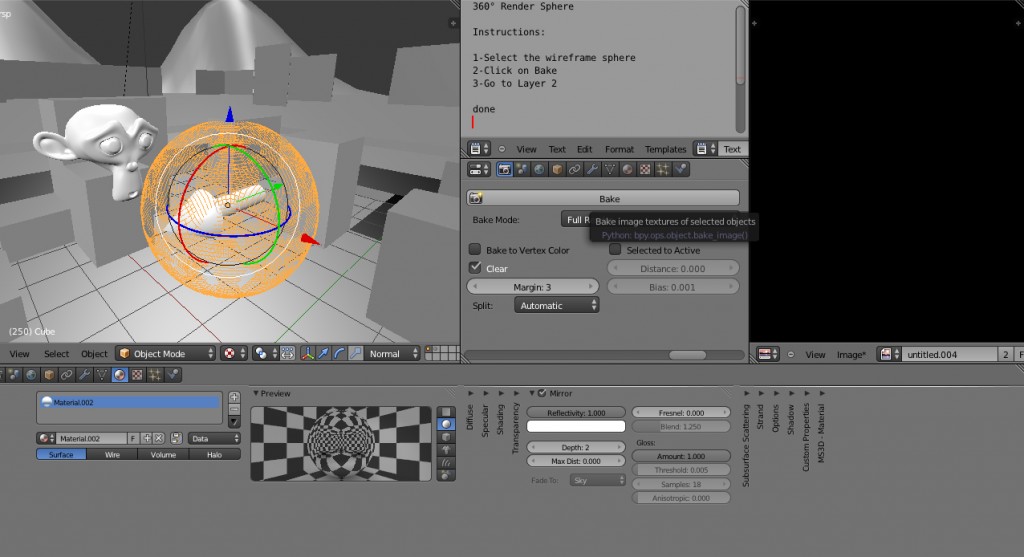Set material preview to monkey
The height and width of the screenshot is (557, 1024).
pyautogui.click(x=446, y=450)
